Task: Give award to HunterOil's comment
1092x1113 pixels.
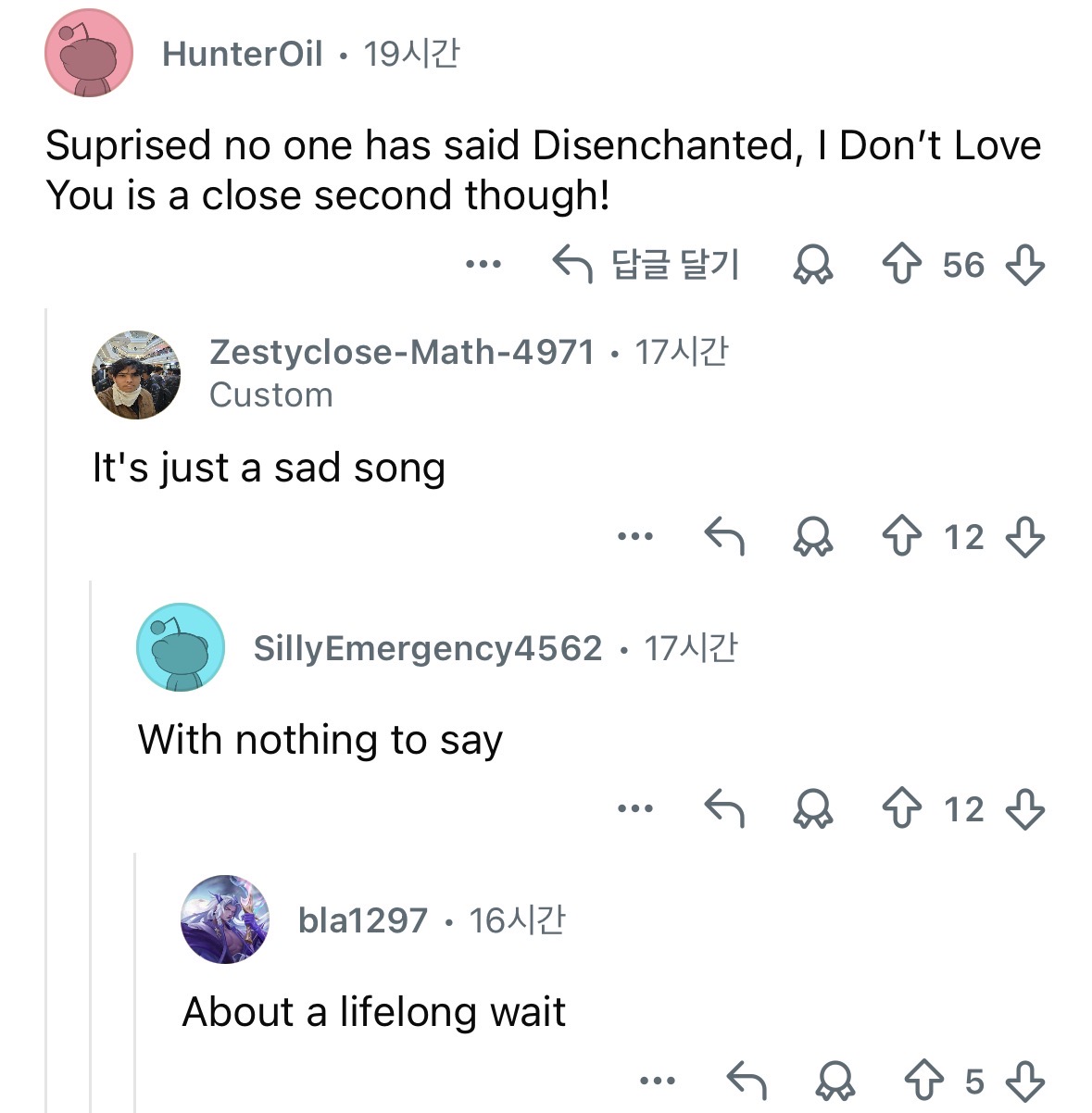Action: pos(812,265)
